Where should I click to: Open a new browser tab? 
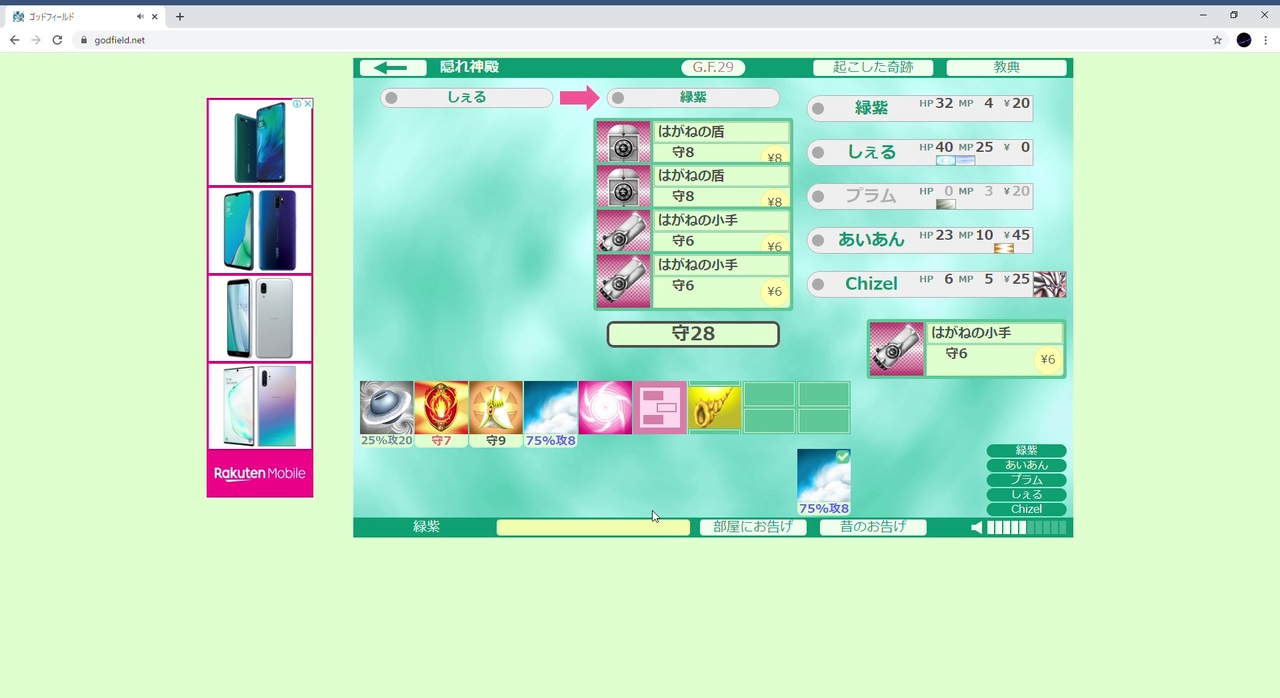click(x=180, y=16)
